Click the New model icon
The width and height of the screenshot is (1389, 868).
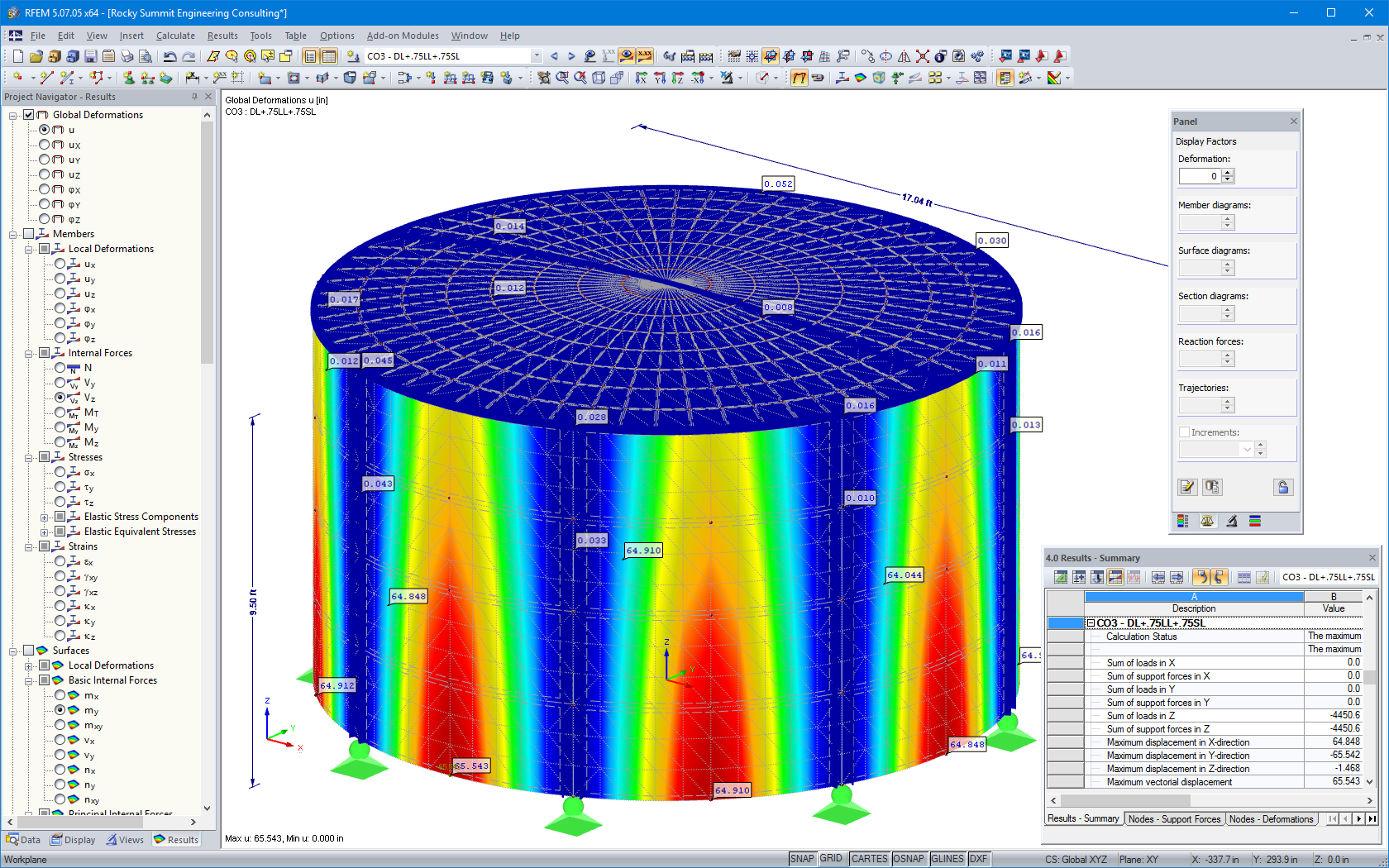(x=17, y=56)
